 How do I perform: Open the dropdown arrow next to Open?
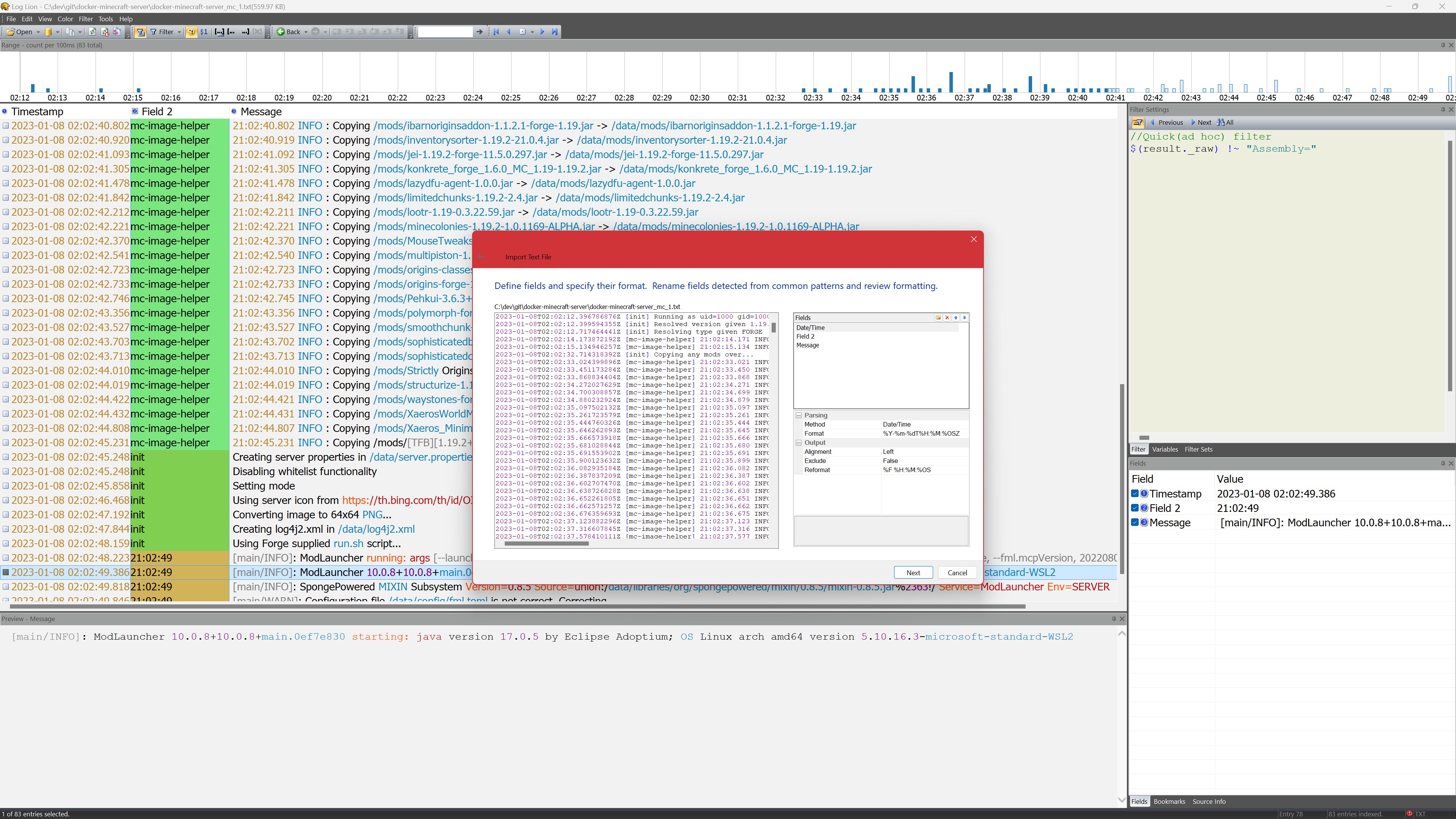coord(38,31)
